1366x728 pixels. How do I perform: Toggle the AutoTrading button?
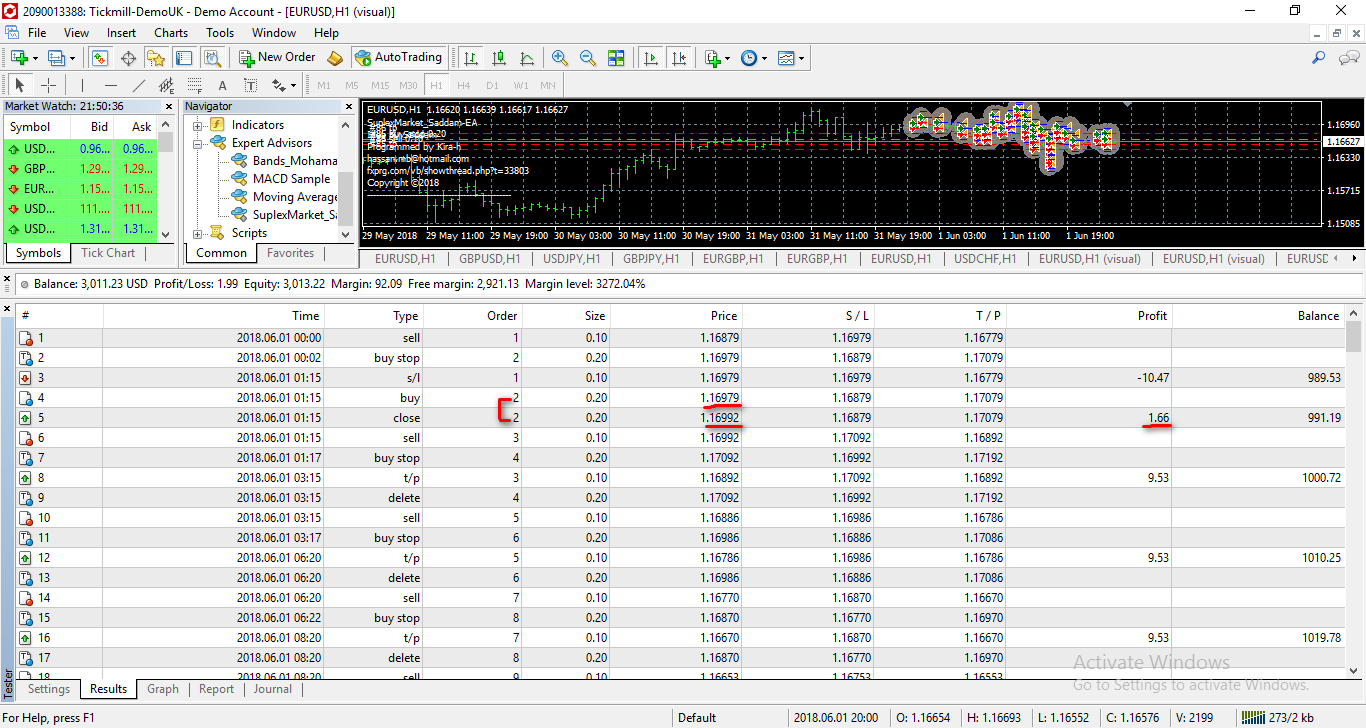398,58
